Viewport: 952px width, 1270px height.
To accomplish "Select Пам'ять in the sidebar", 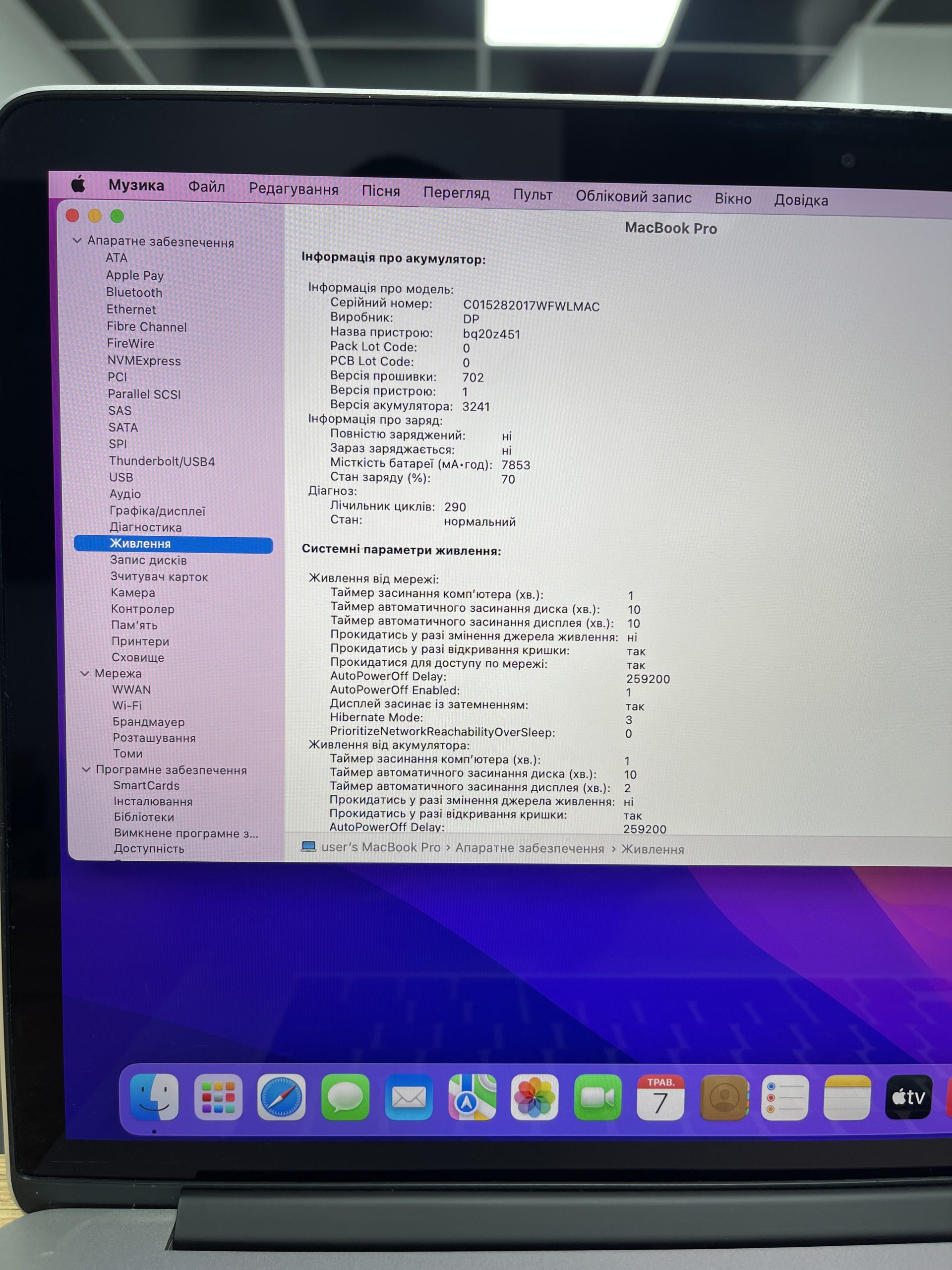I will 134,625.
